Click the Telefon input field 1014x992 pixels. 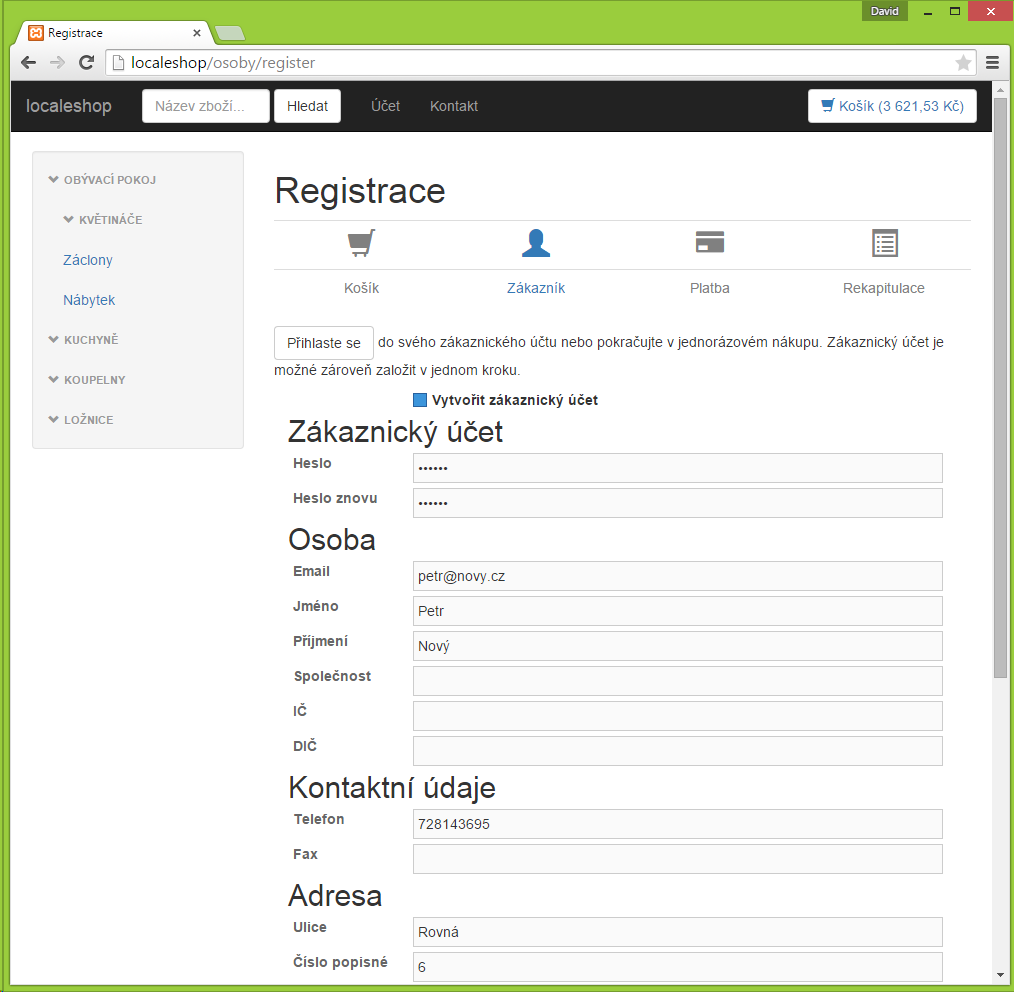pos(678,824)
